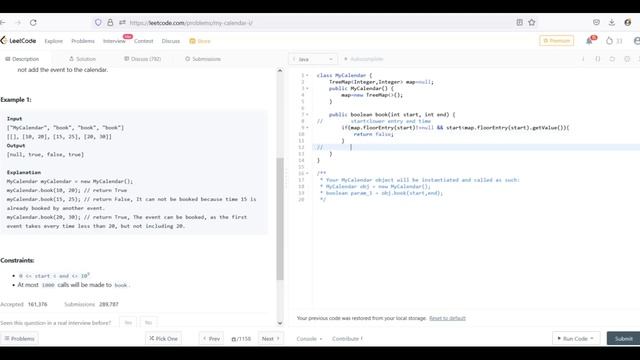Go forward with the browser forward arrow
Screen dimensions: 640x360
pyautogui.click(x=18, y=23)
